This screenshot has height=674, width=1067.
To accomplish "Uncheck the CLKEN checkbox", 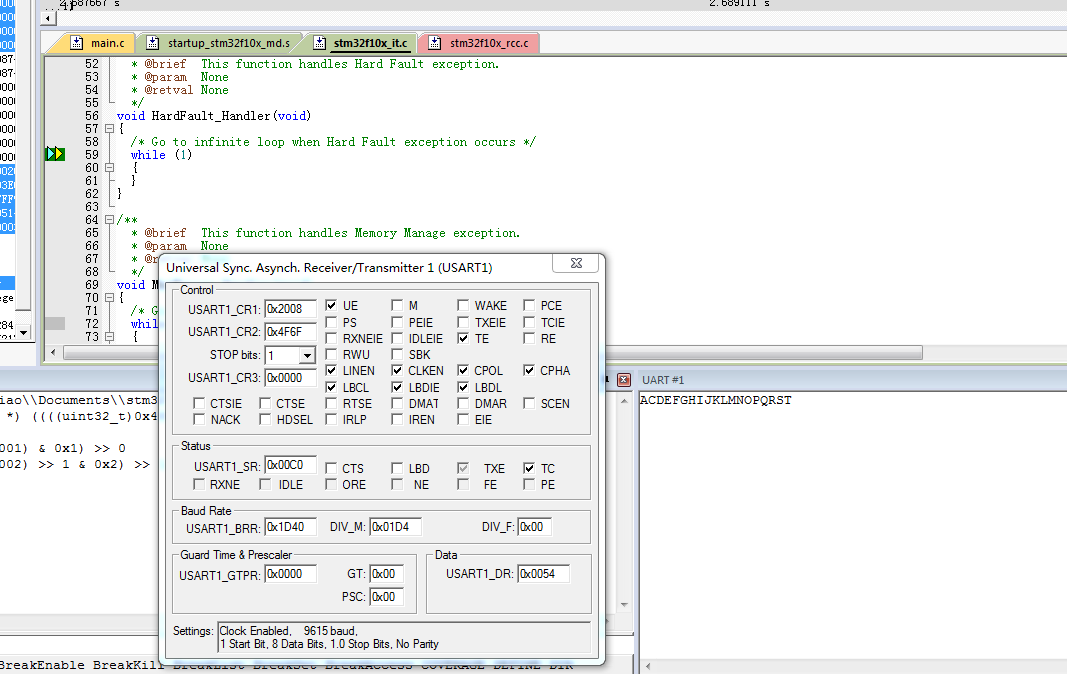I will pos(398,371).
